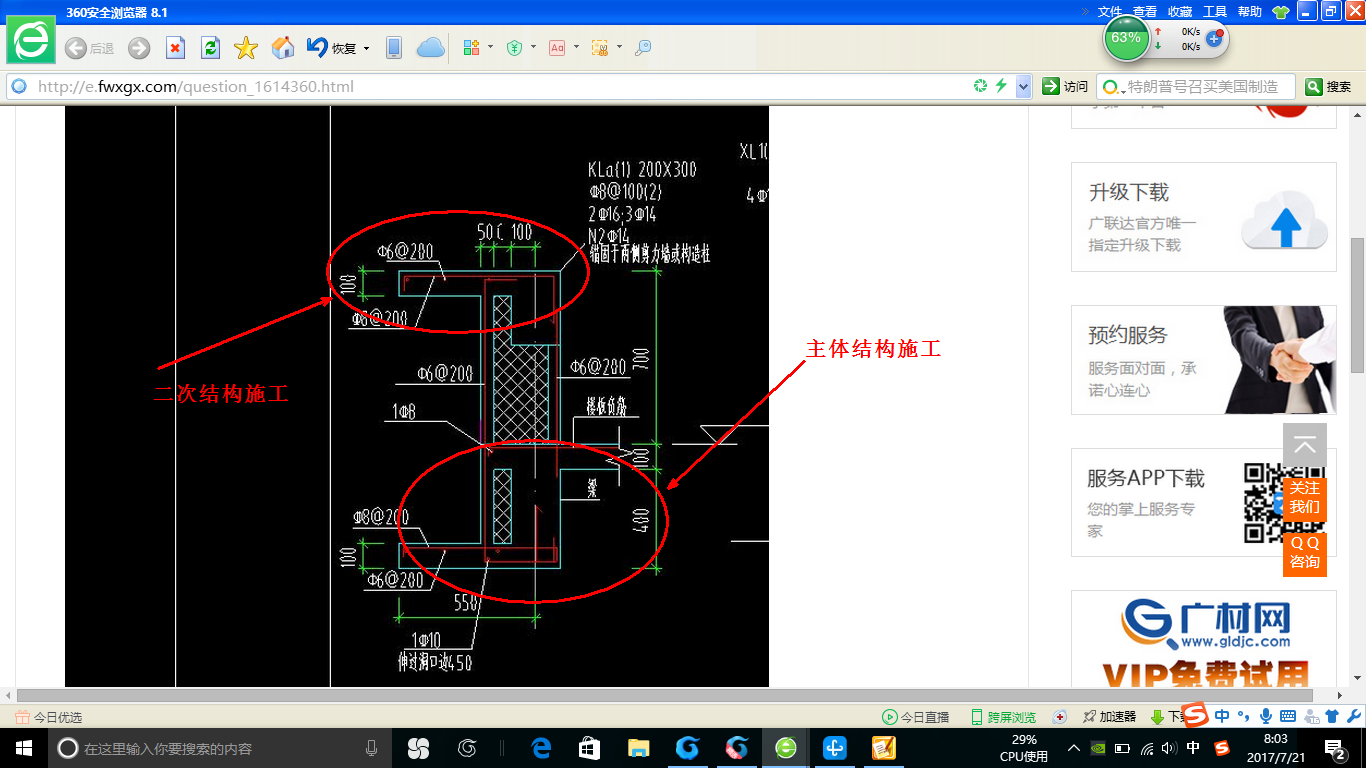Open the 帮助 menu
Screen dimensions: 1366x768
tap(1250, 12)
